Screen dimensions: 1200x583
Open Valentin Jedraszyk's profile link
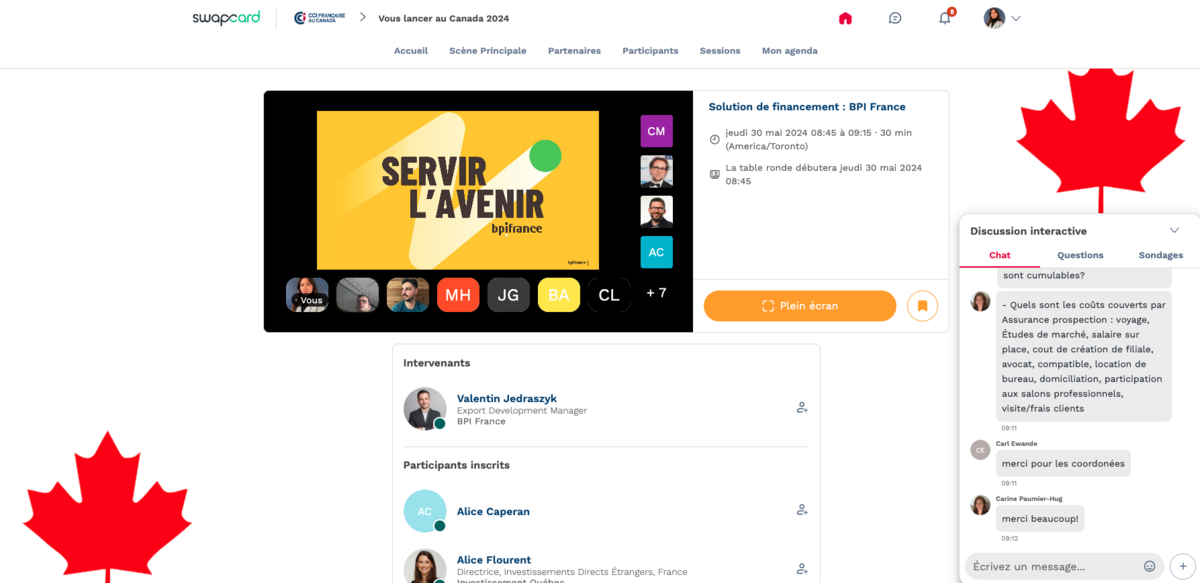506,398
